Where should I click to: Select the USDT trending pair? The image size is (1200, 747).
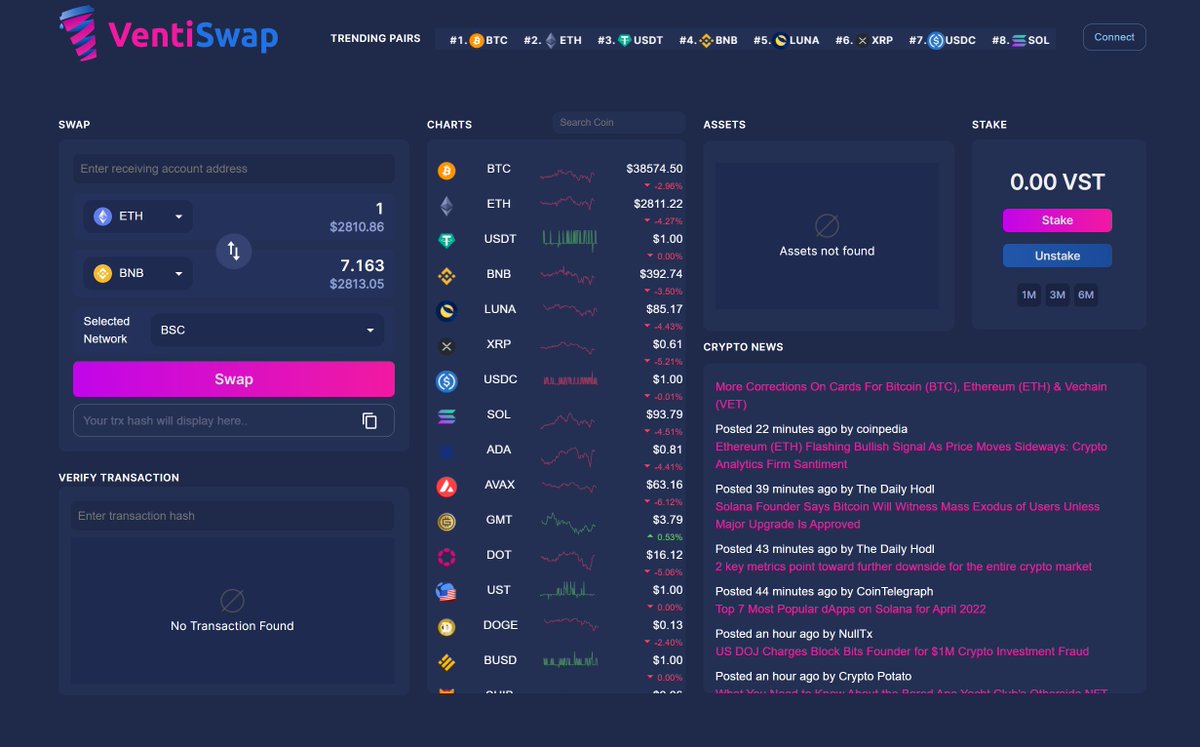pos(630,40)
